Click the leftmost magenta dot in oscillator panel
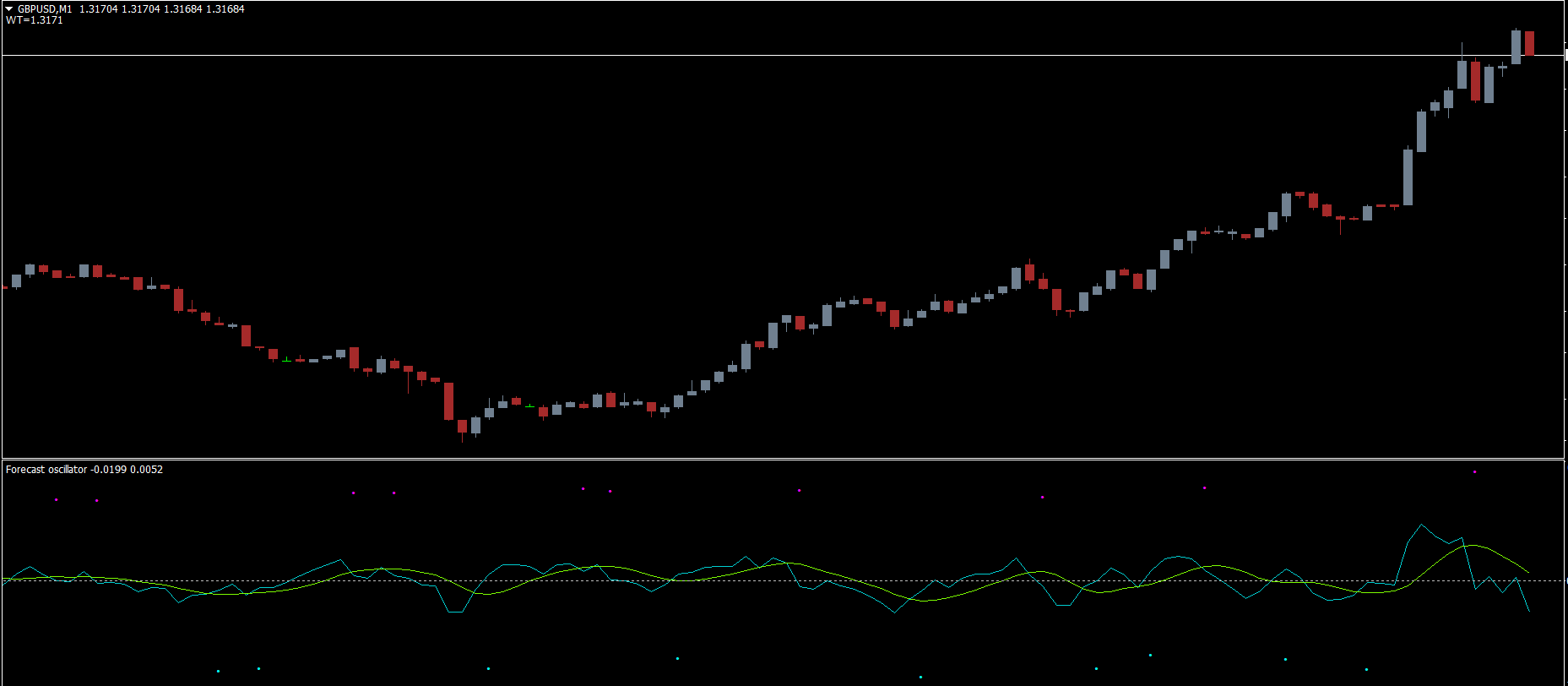Image resolution: width=1568 pixels, height=686 pixels. pyautogui.click(x=57, y=500)
